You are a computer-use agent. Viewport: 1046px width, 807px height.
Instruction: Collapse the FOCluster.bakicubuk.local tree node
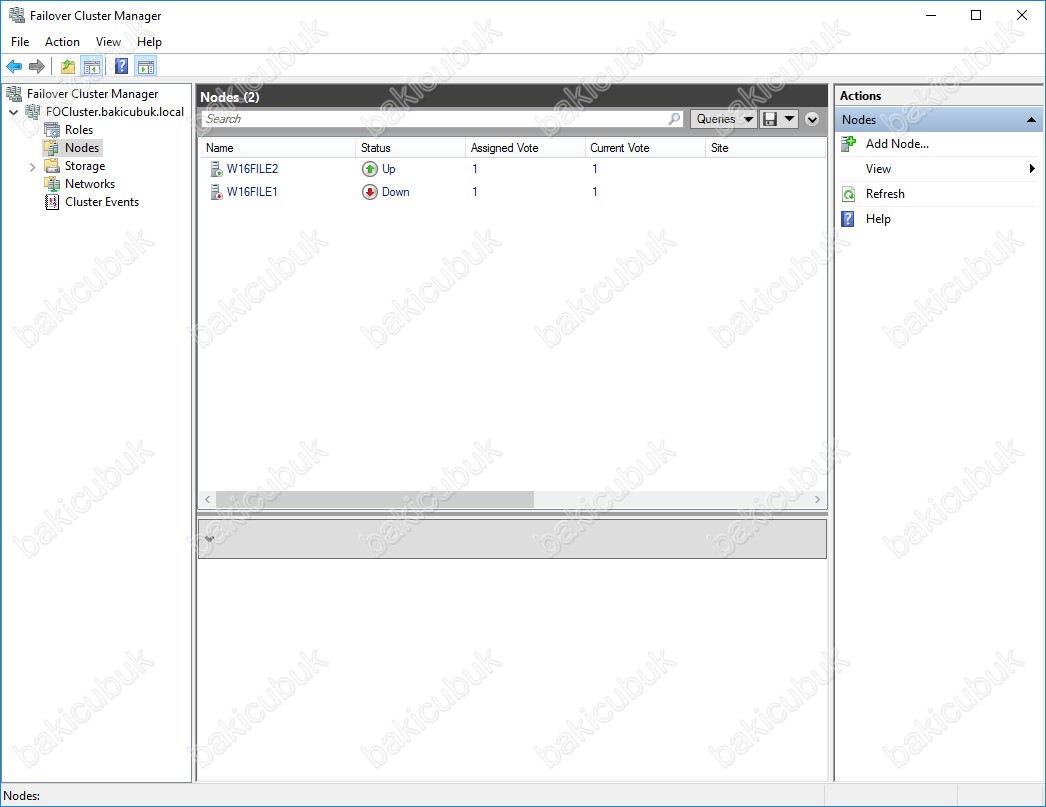click(x=13, y=112)
